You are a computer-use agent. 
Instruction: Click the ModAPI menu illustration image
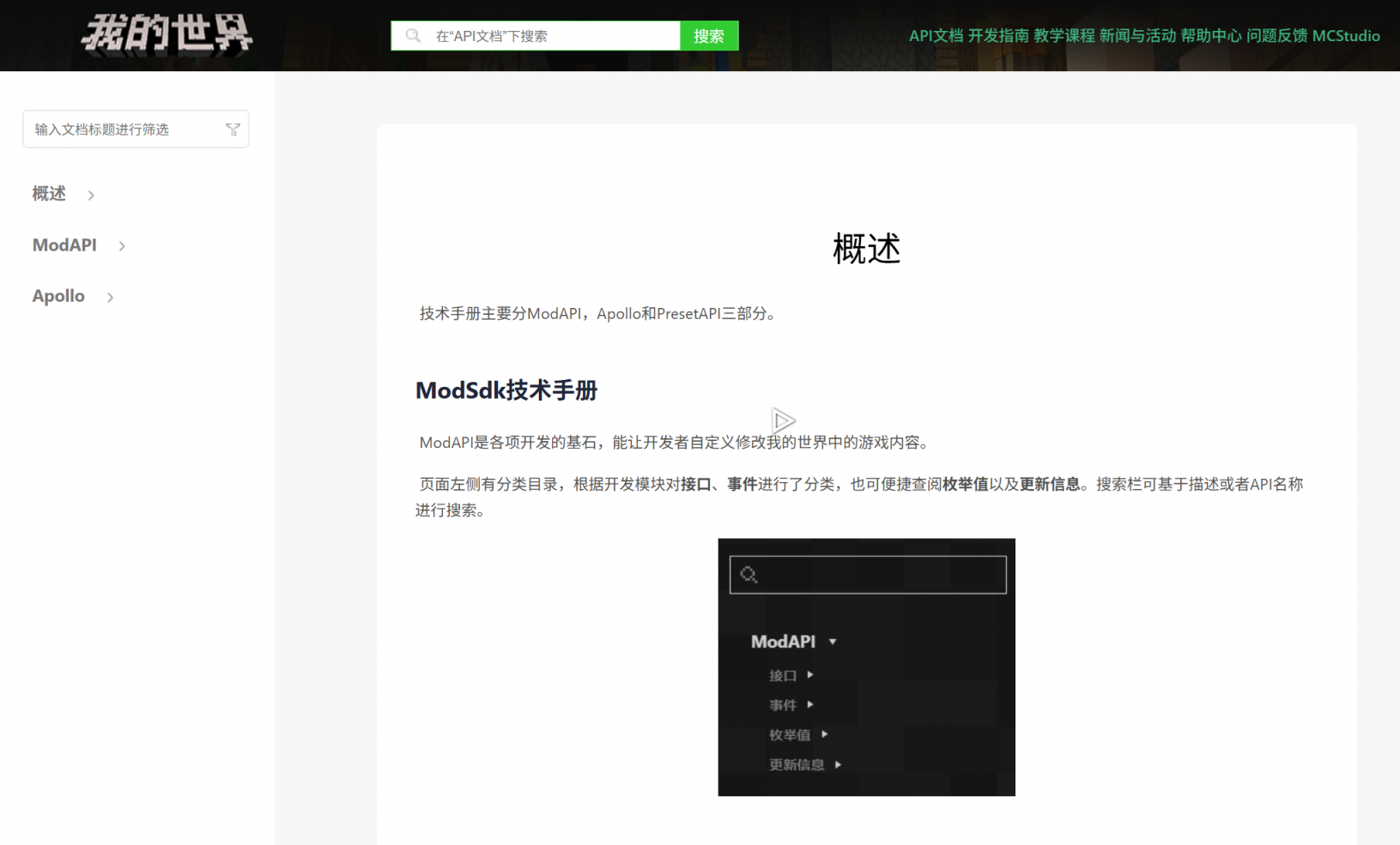tap(866, 667)
